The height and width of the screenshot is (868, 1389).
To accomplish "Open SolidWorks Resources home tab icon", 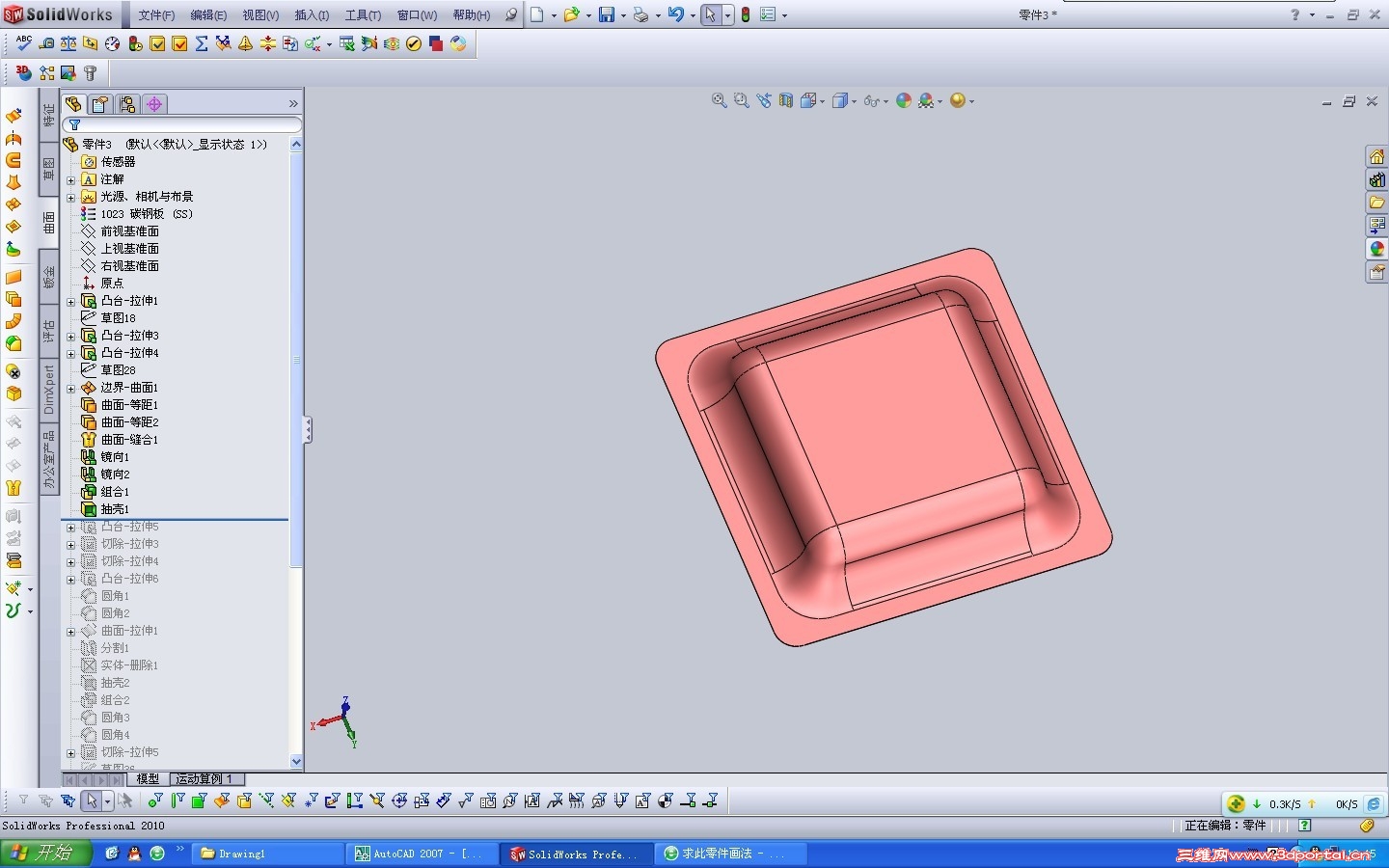I will point(1376,156).
